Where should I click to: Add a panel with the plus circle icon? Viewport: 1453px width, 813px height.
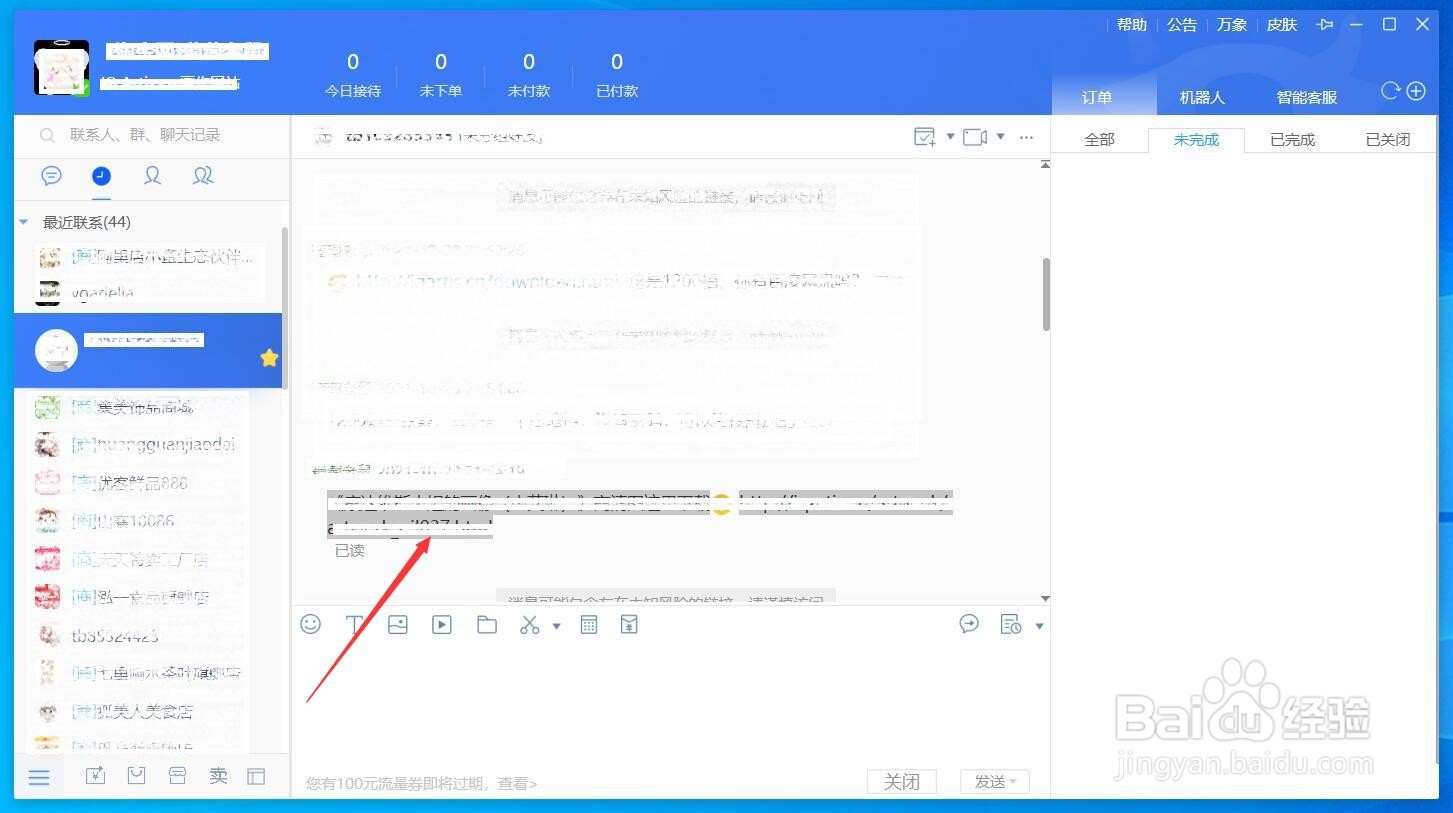pyautogui.click(x=1416, y=91)
